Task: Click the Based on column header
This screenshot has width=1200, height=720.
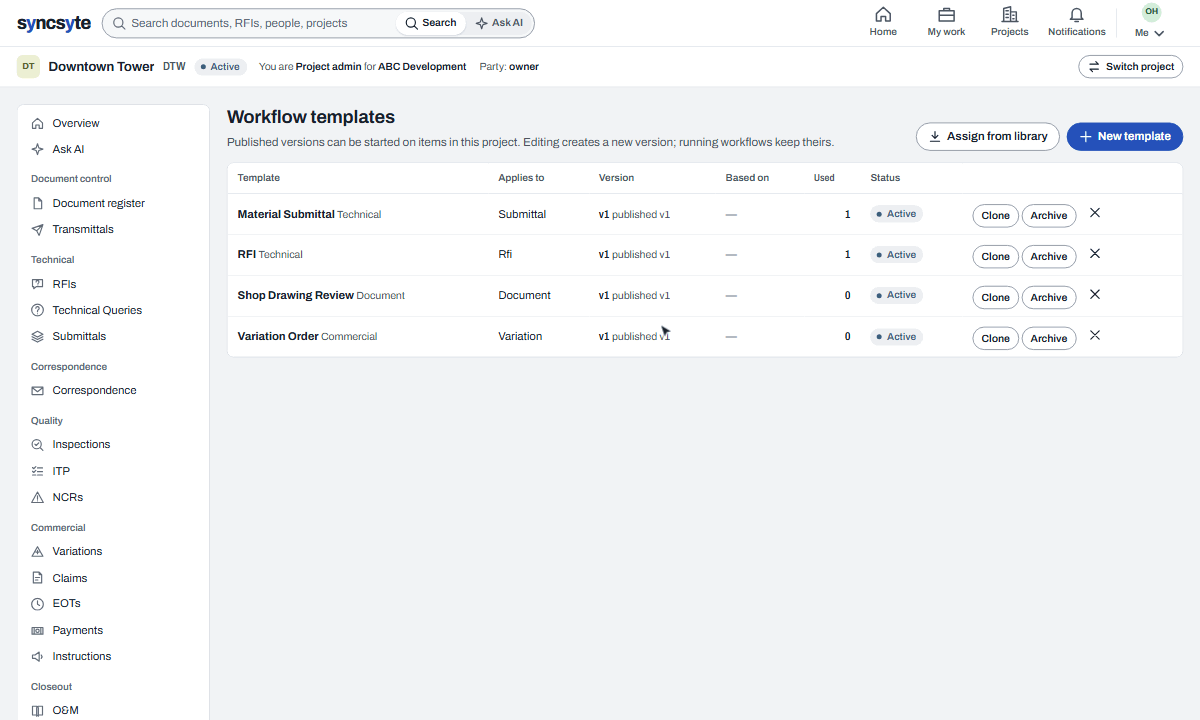Action: click(x=747, y=178)
